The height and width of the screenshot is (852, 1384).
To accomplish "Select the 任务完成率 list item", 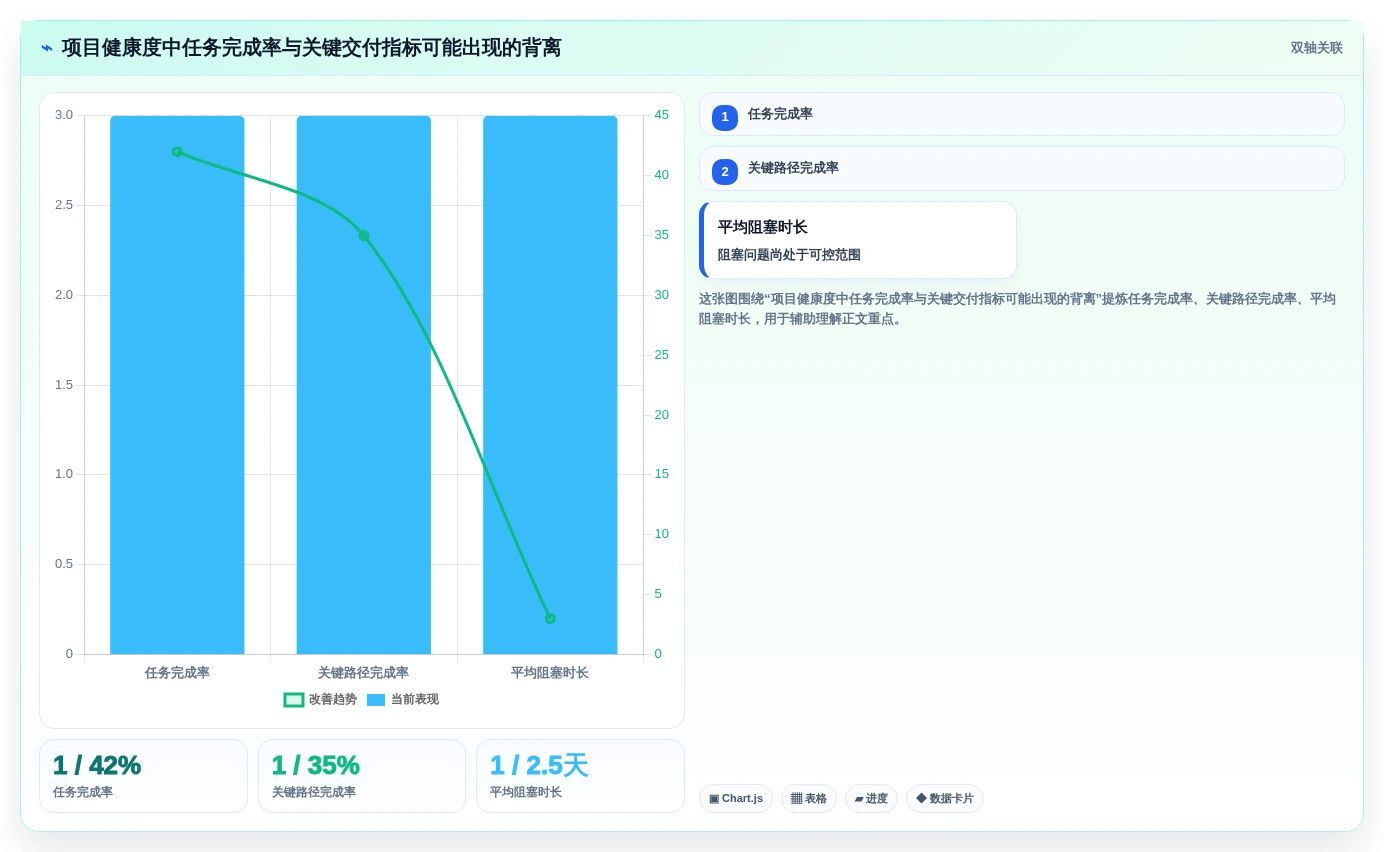I will click(x=1021, y=114).
